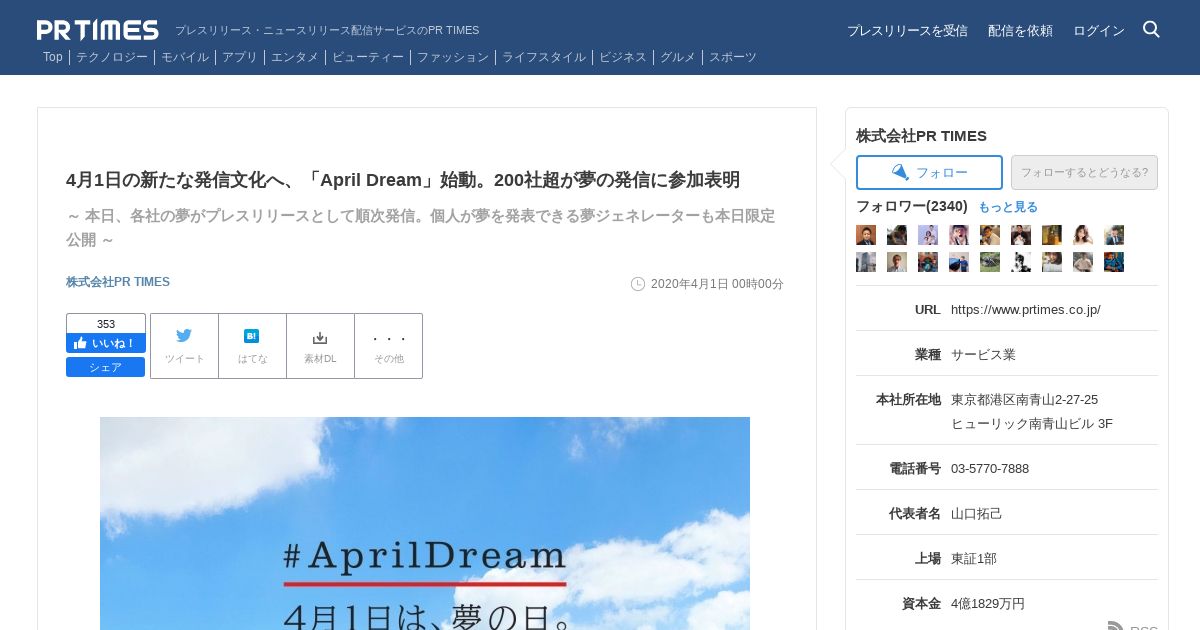Screen dimensions: 1200x630
Task: Click the 山口拓己 representative name
Action: (x=977, y=513)
